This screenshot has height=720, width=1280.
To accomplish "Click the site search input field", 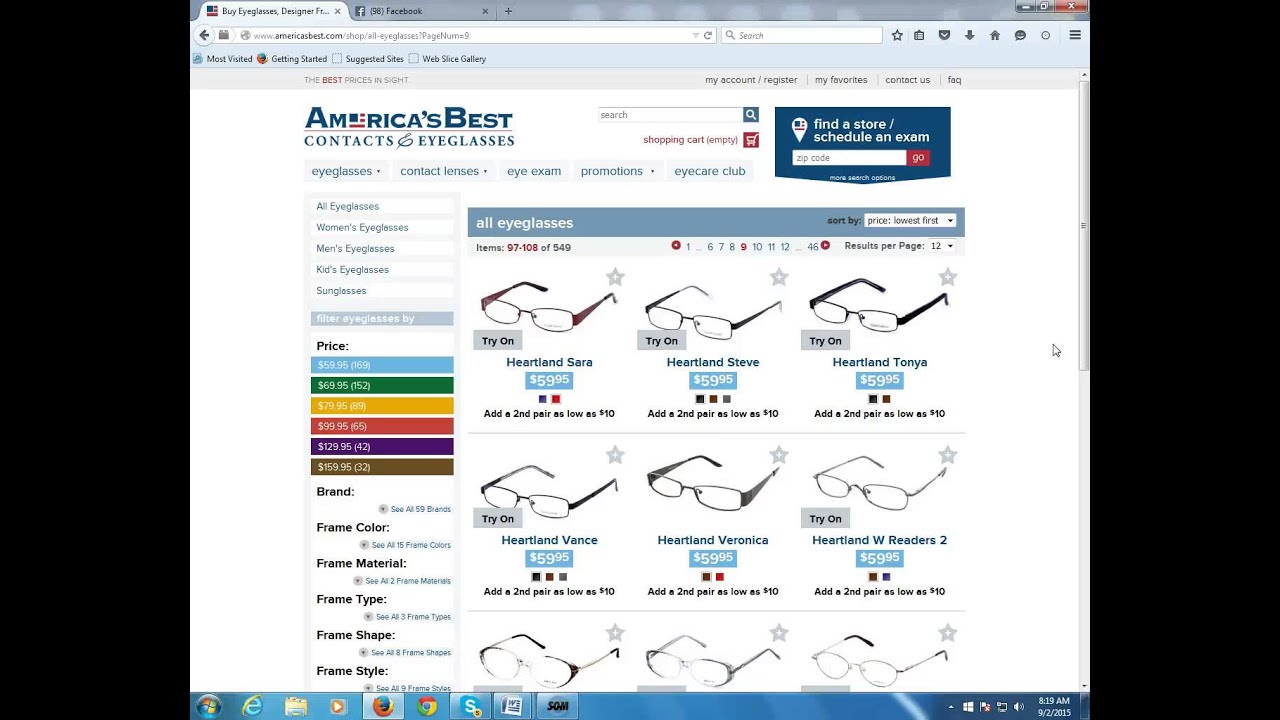I will click(670, 115).
